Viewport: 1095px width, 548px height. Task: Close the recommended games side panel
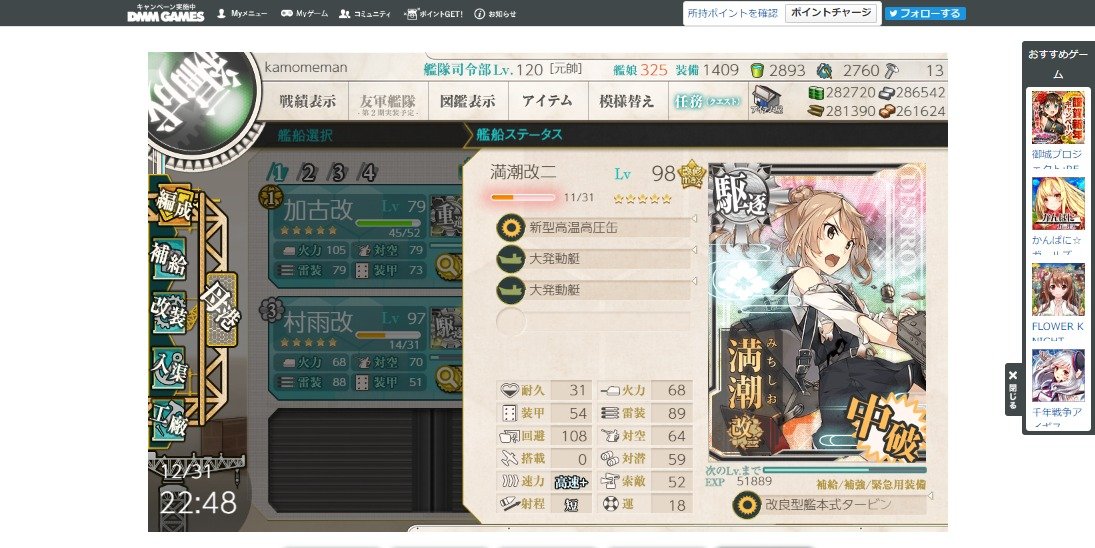pyautogui.click(x=1013, y=390)
